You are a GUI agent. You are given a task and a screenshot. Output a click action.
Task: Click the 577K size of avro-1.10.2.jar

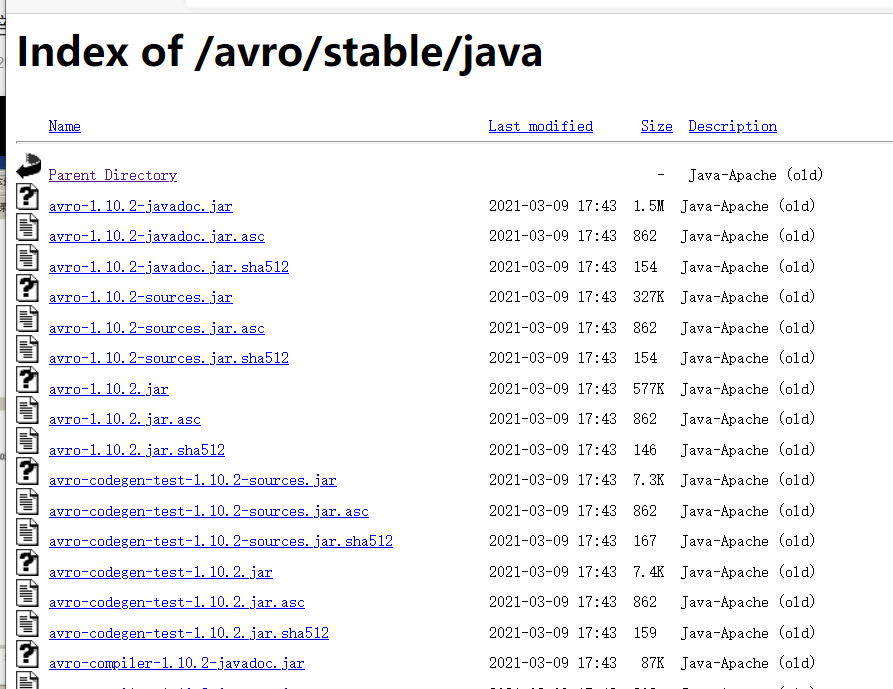click(x=649, y=388)
